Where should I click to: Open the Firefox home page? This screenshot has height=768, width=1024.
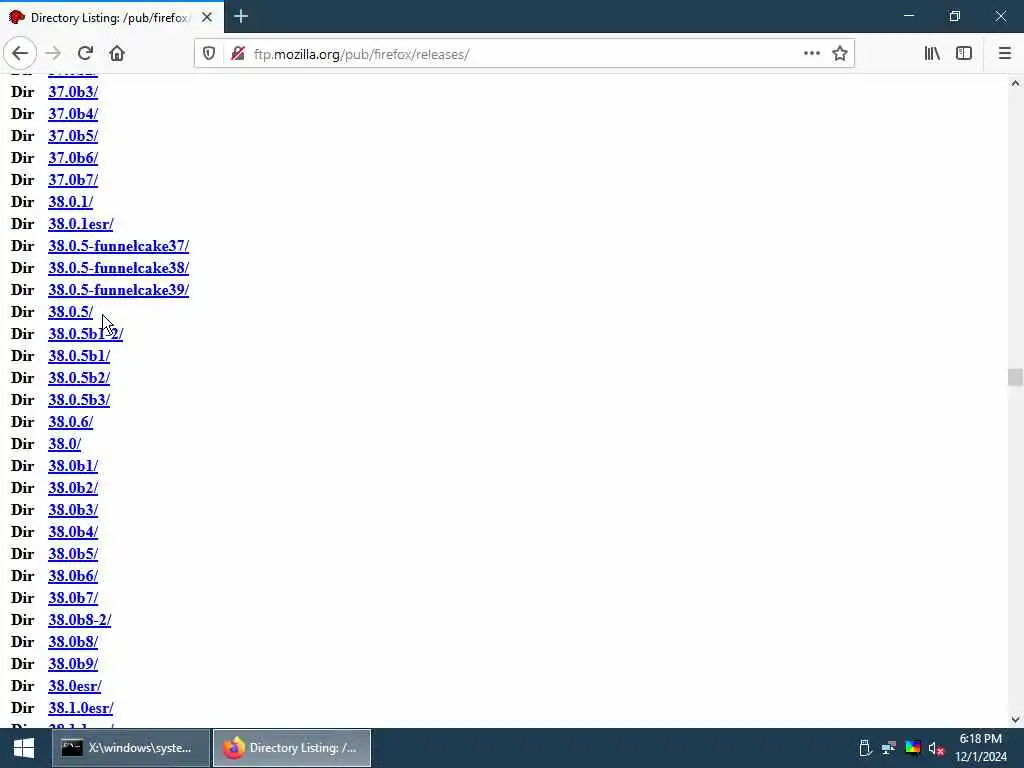click(x=117, y=54)
